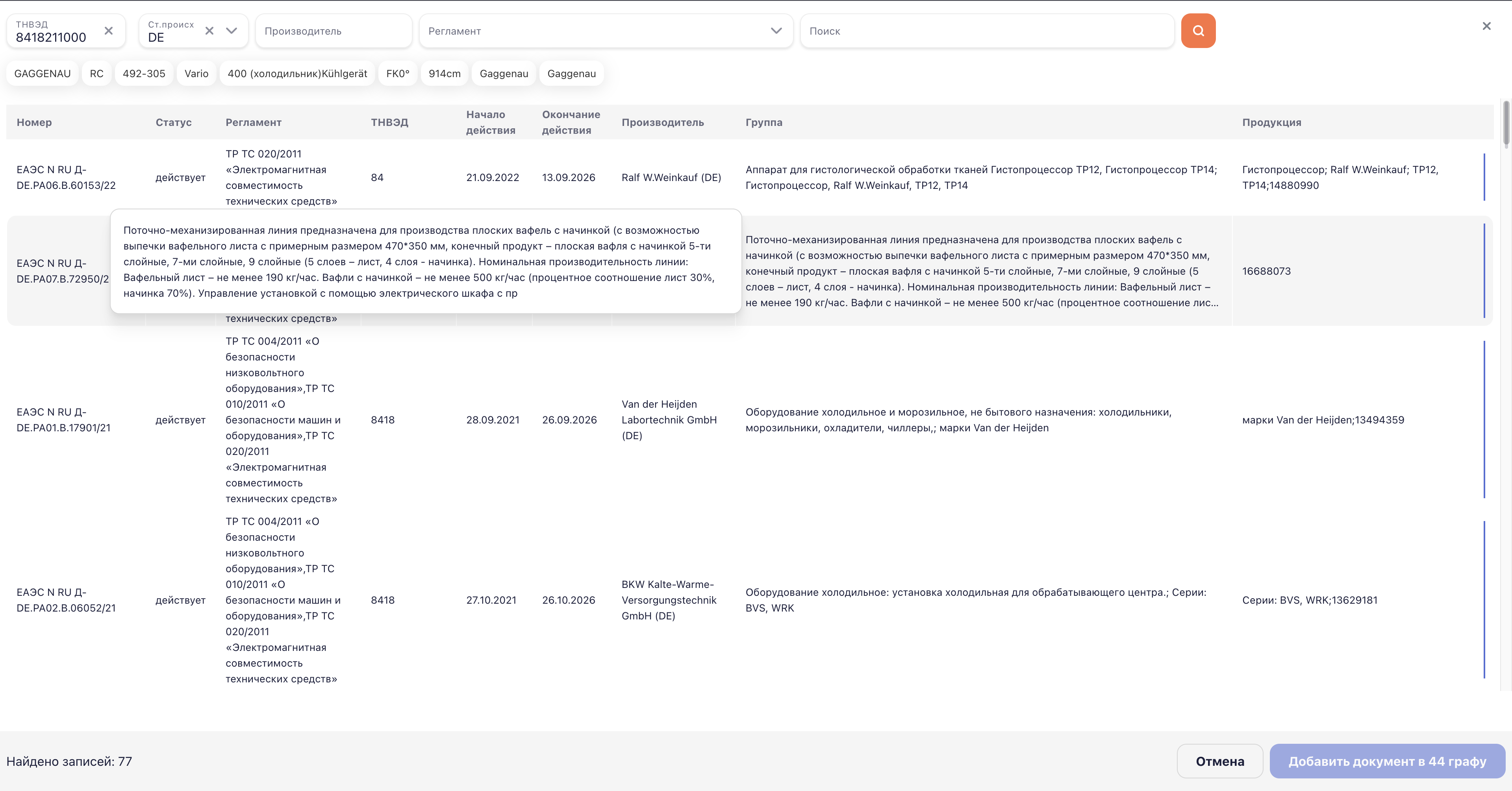
Task: Click the Производитель filter field
Action: (333, 31)
